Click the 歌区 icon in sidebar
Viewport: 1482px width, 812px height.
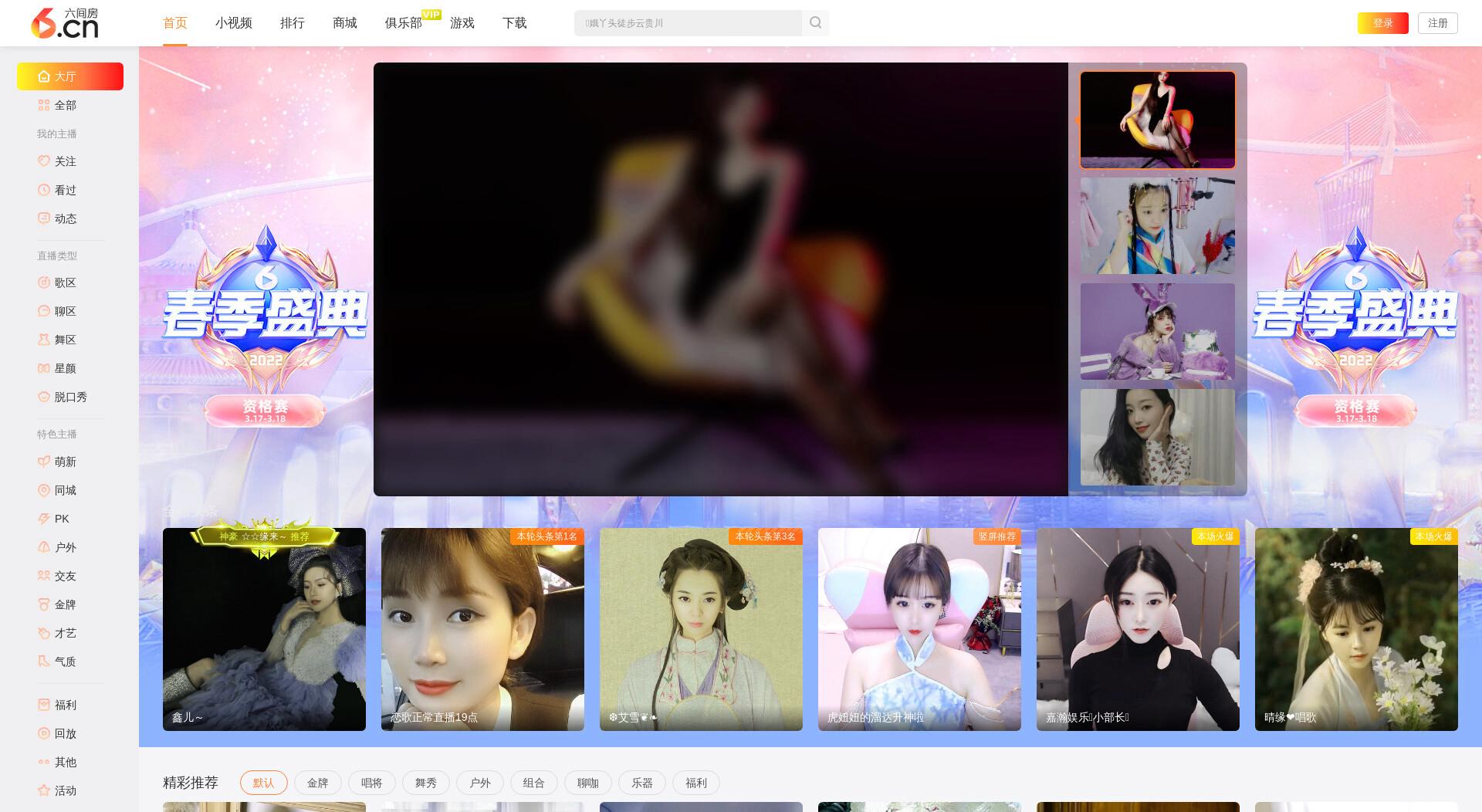44,283
